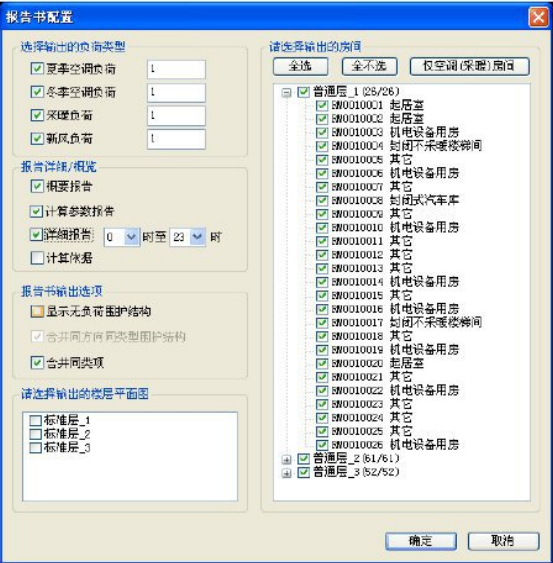
Task: Open the end hour dropdown showing 23
Action: (x=198, y=237)
